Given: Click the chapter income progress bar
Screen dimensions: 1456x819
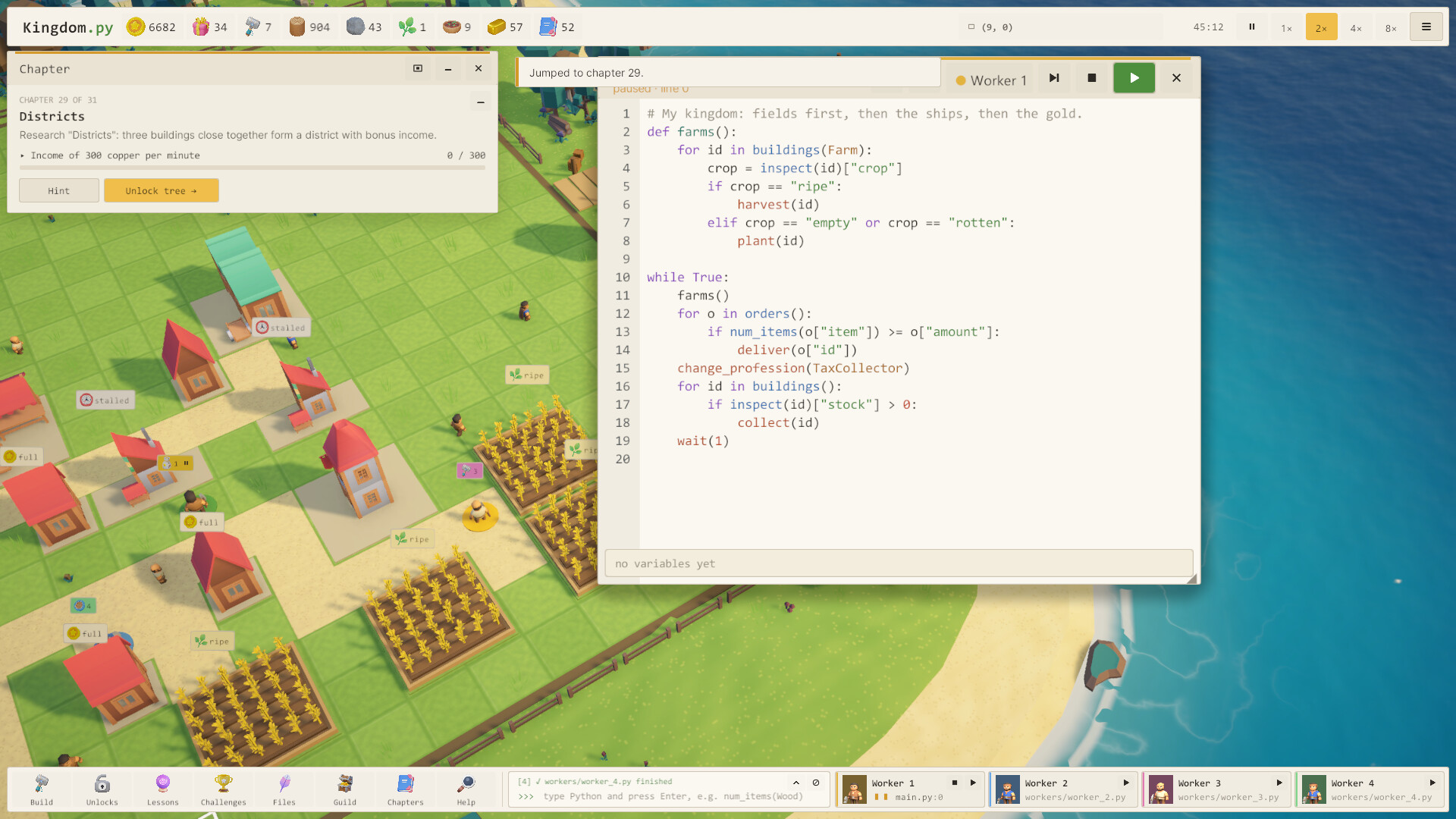Looking at the screenshot, I should point(253,168).
